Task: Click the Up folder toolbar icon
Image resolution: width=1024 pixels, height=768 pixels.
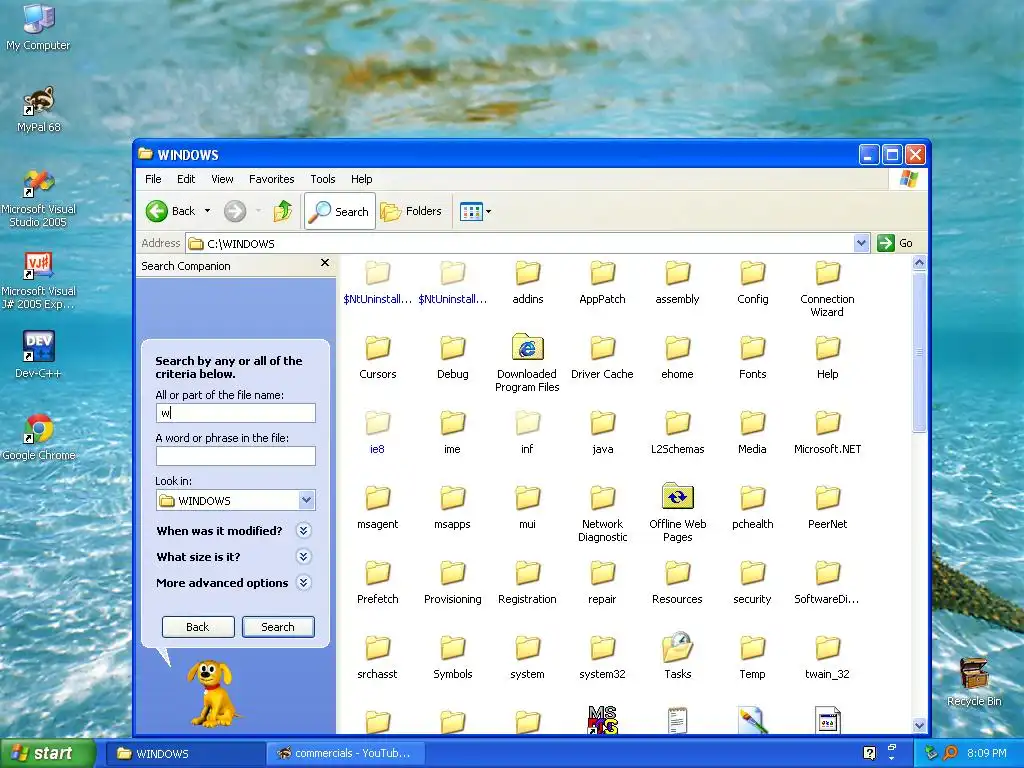Action: pos(283,211)
